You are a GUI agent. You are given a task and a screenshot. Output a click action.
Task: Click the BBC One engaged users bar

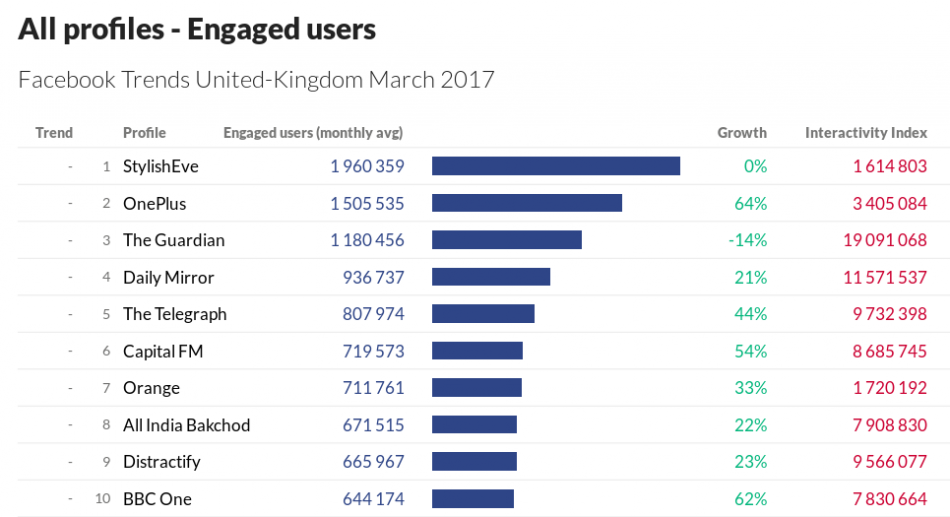[x=472, y=499]
